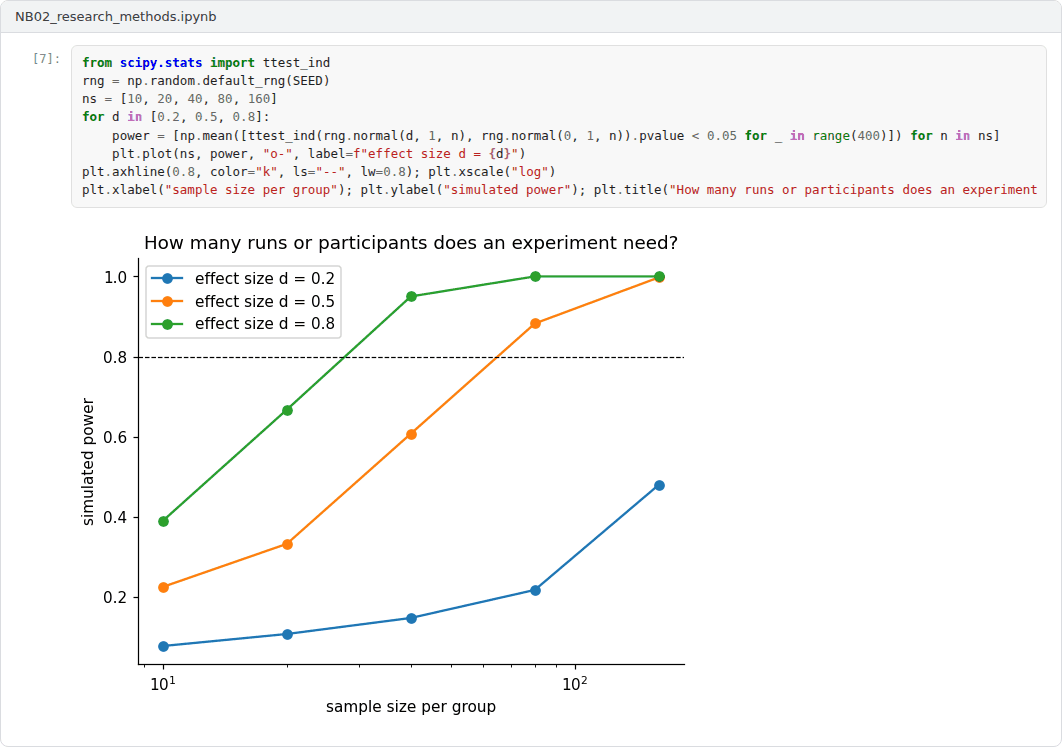Click the y-axis tick label 0.4
1062x747 pixels.
click(x=116, y=517)
